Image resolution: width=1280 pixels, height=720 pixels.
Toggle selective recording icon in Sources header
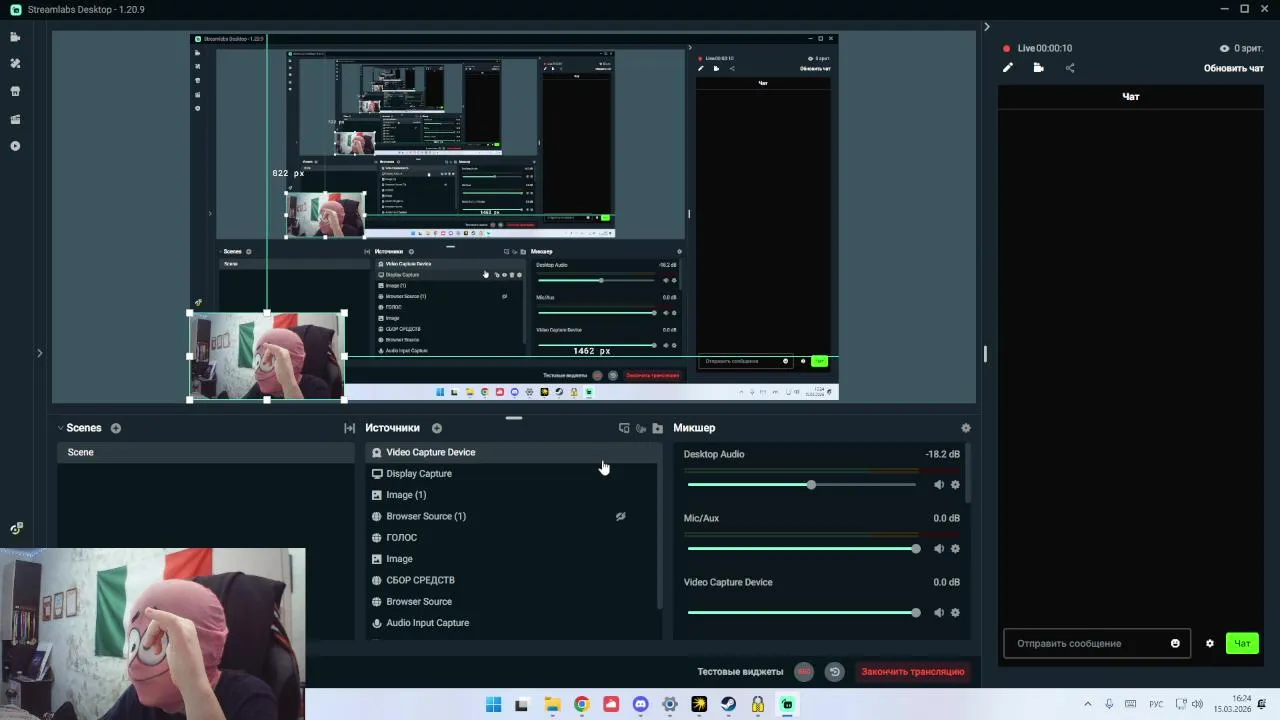click(641, 428)
